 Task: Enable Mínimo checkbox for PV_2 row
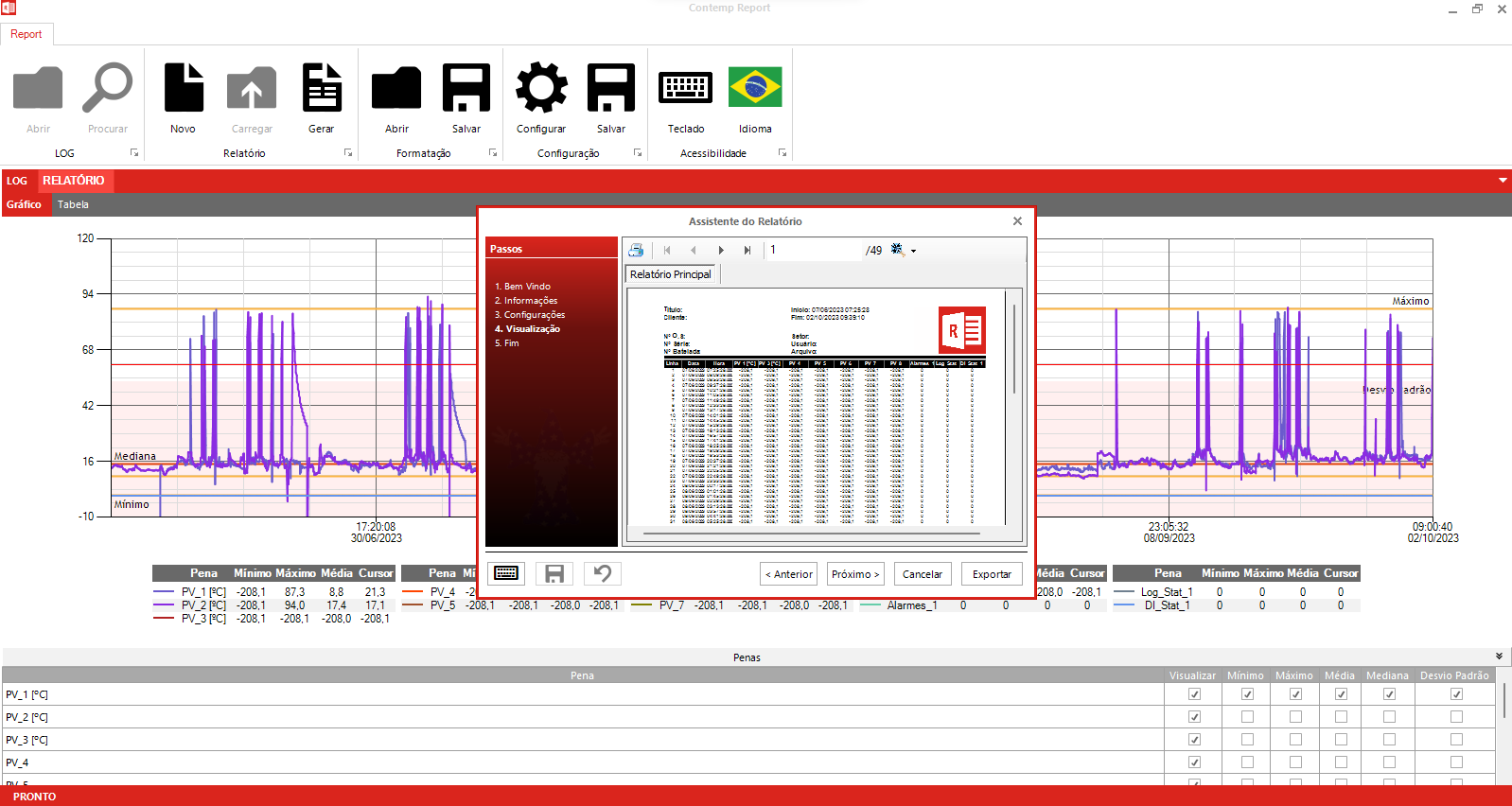click(1247, 717)
